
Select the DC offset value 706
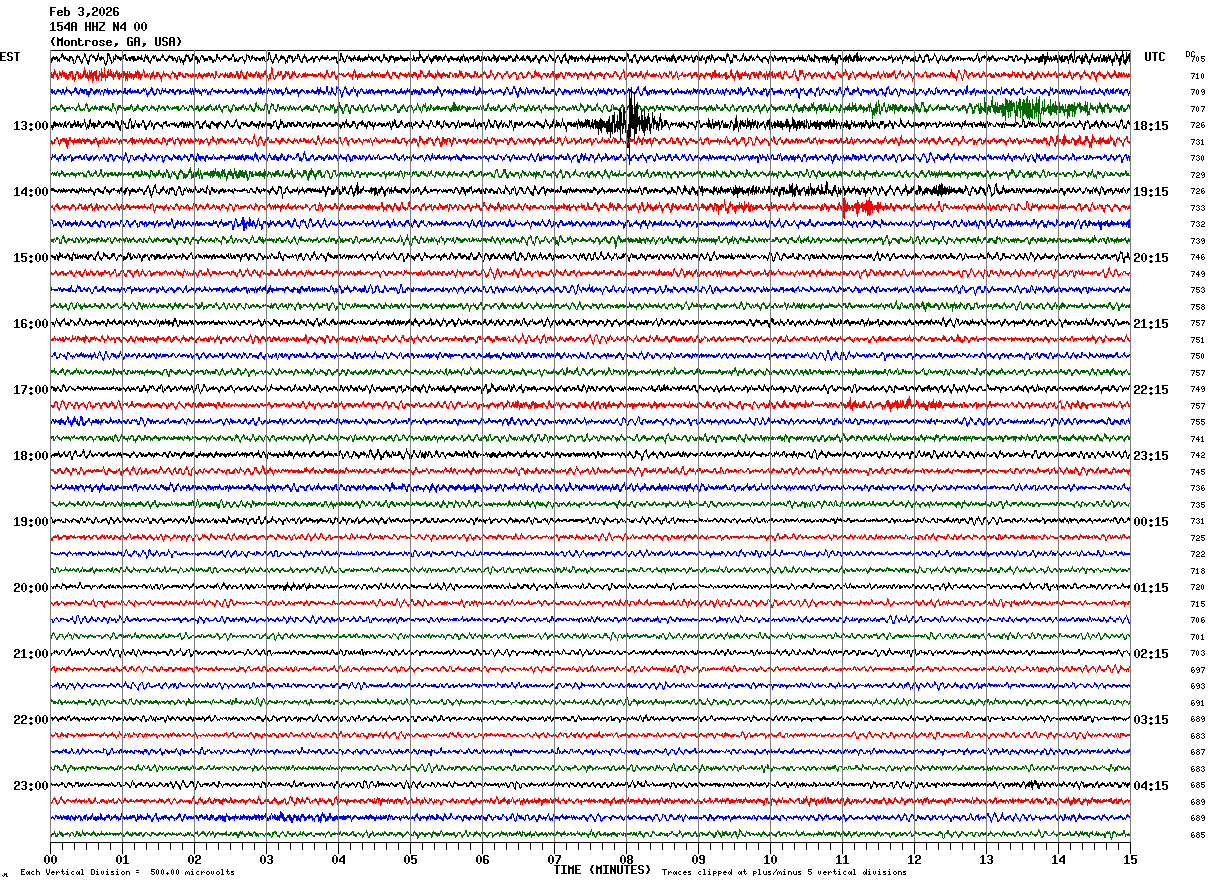pyautogui.click(x=1197, y=620)
